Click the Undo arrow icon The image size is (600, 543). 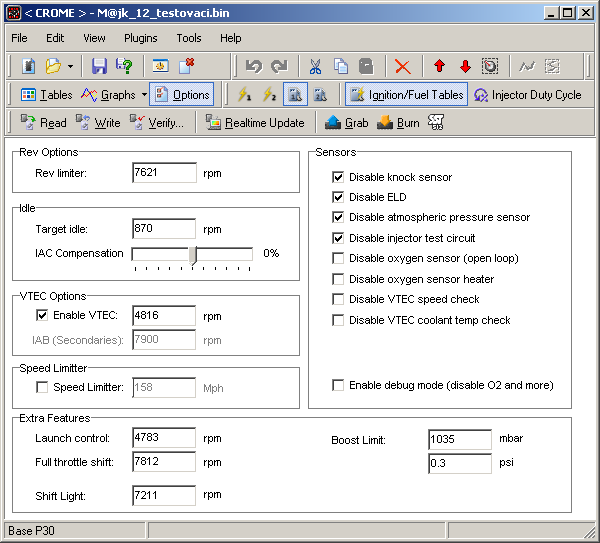[254, 66]
